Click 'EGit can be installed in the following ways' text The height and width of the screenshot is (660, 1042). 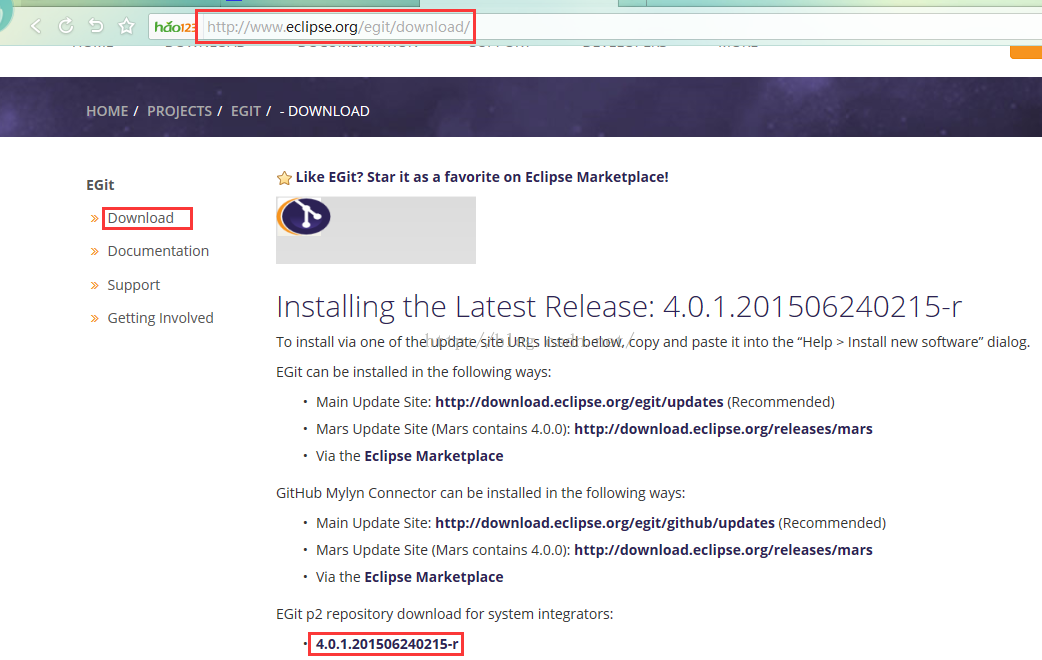(x=413, y=372)
